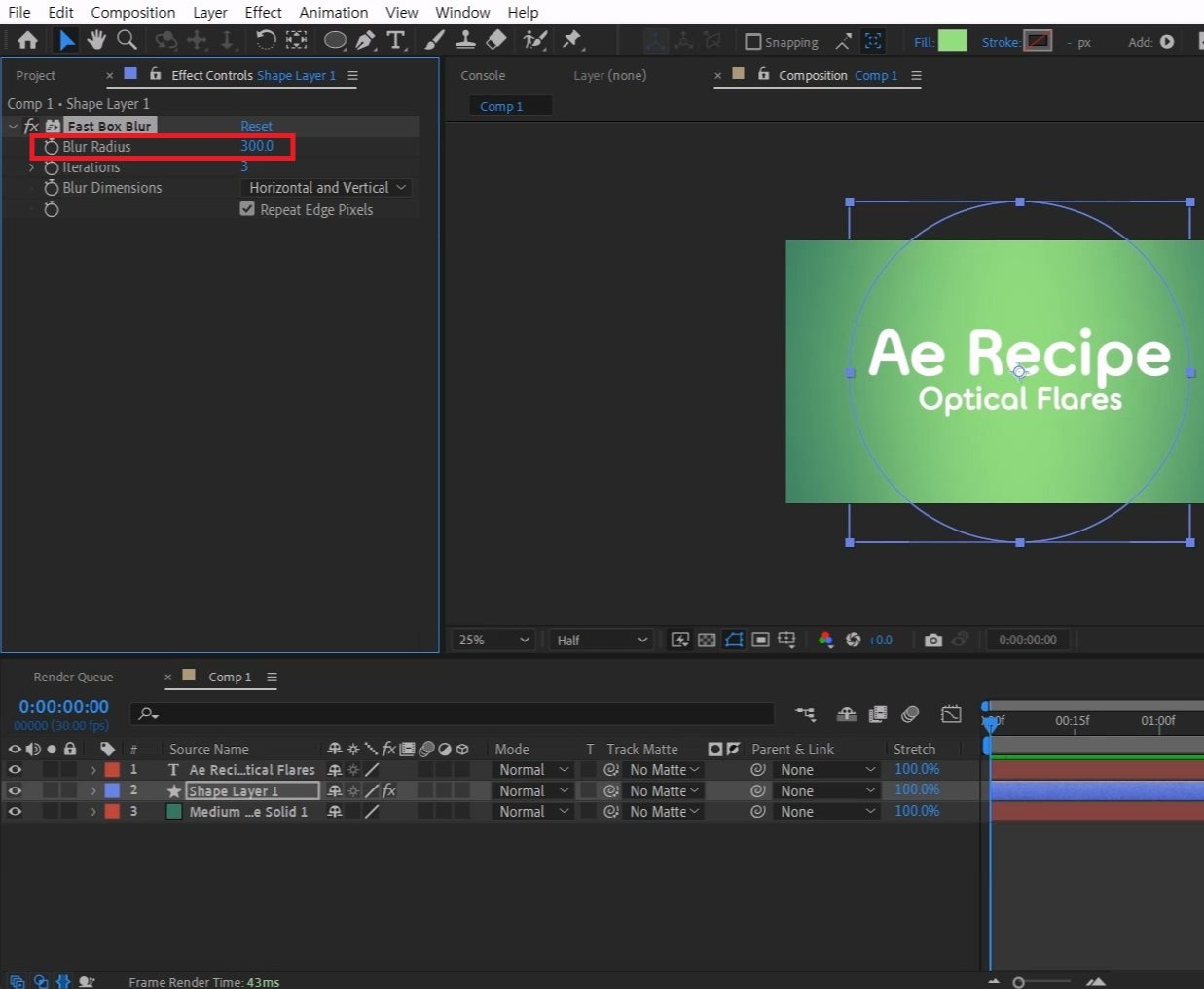Open green Fill color swatch
This screenshot has height=989, width=1204.
pos(952,41)
